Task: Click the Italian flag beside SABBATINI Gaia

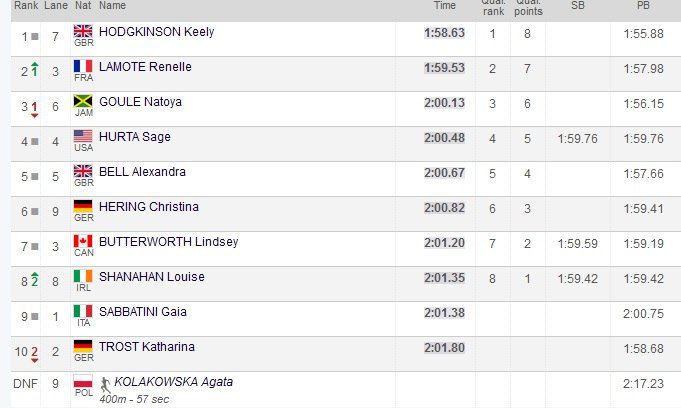Action: (83, 312)
